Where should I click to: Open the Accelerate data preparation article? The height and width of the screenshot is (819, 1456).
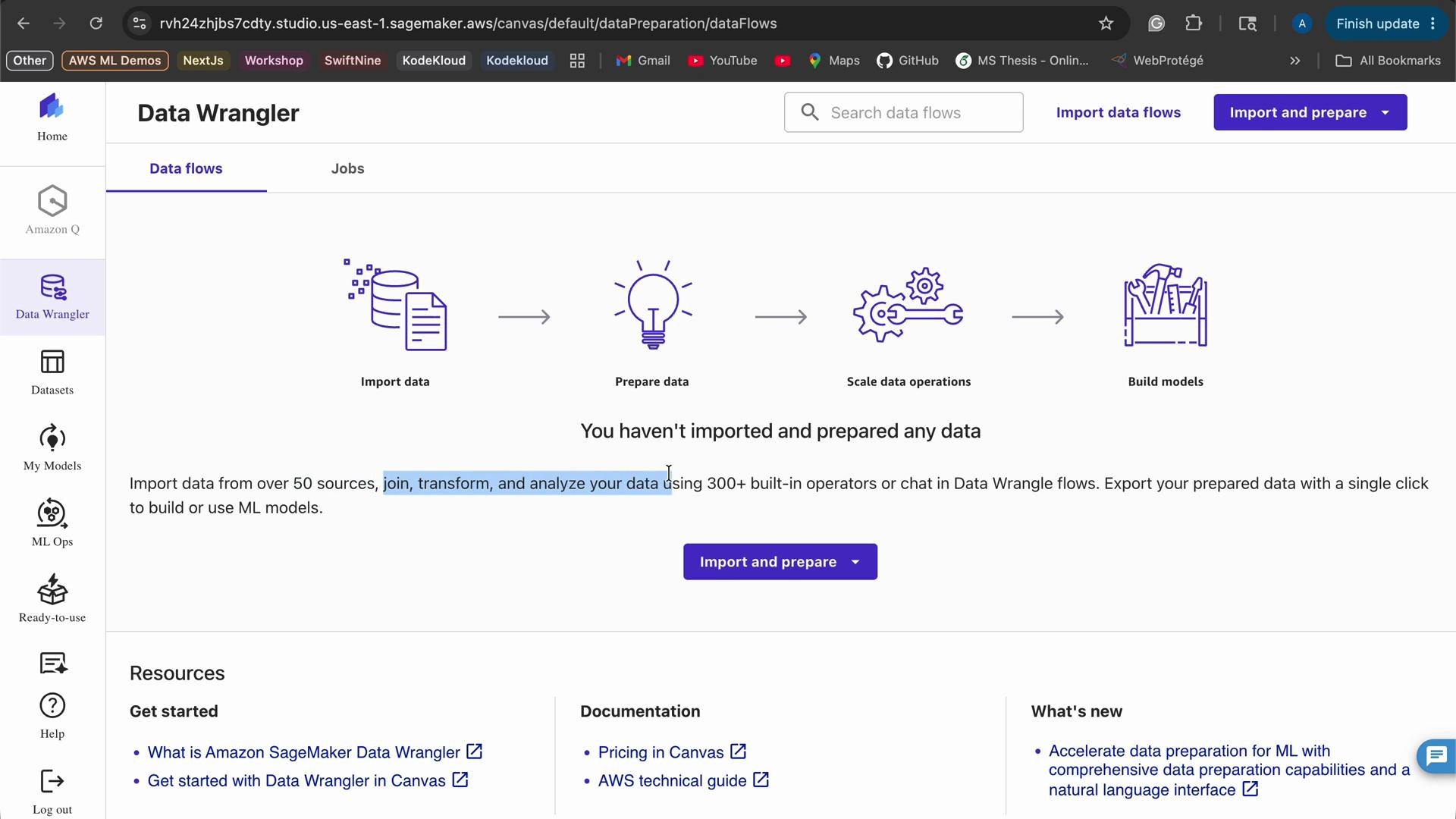1228,770
